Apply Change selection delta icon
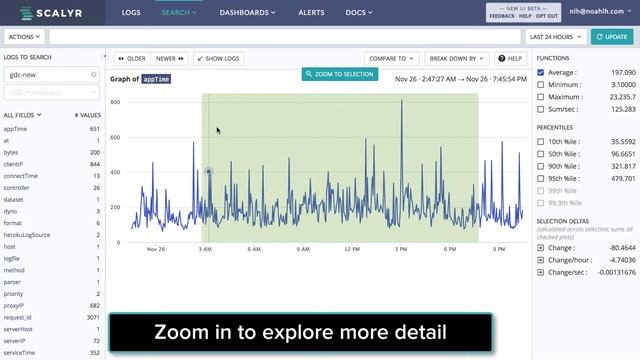Viewport: 640px width, 360px height. (x=540, y=248)
